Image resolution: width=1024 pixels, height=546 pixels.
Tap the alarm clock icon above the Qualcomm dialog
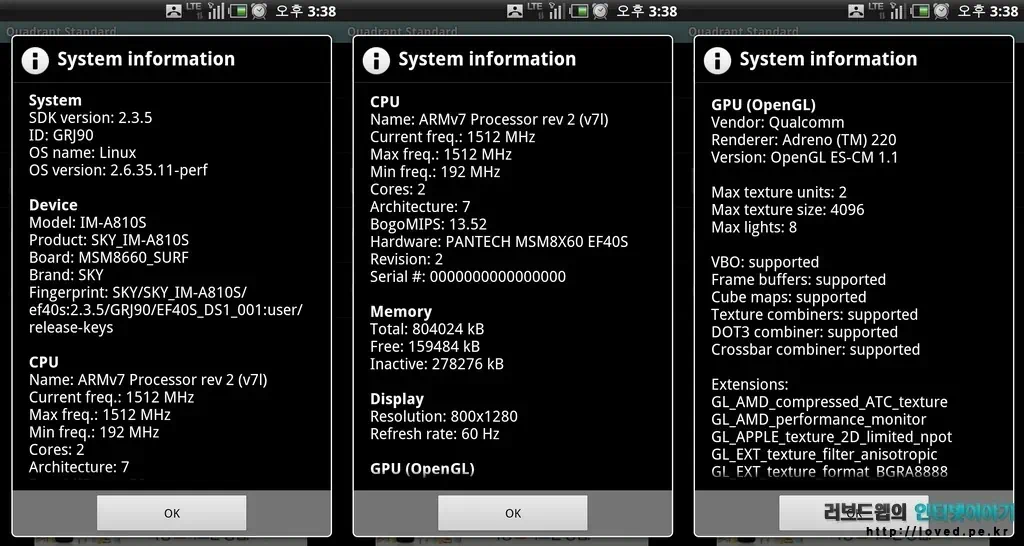tap(941, 11)
